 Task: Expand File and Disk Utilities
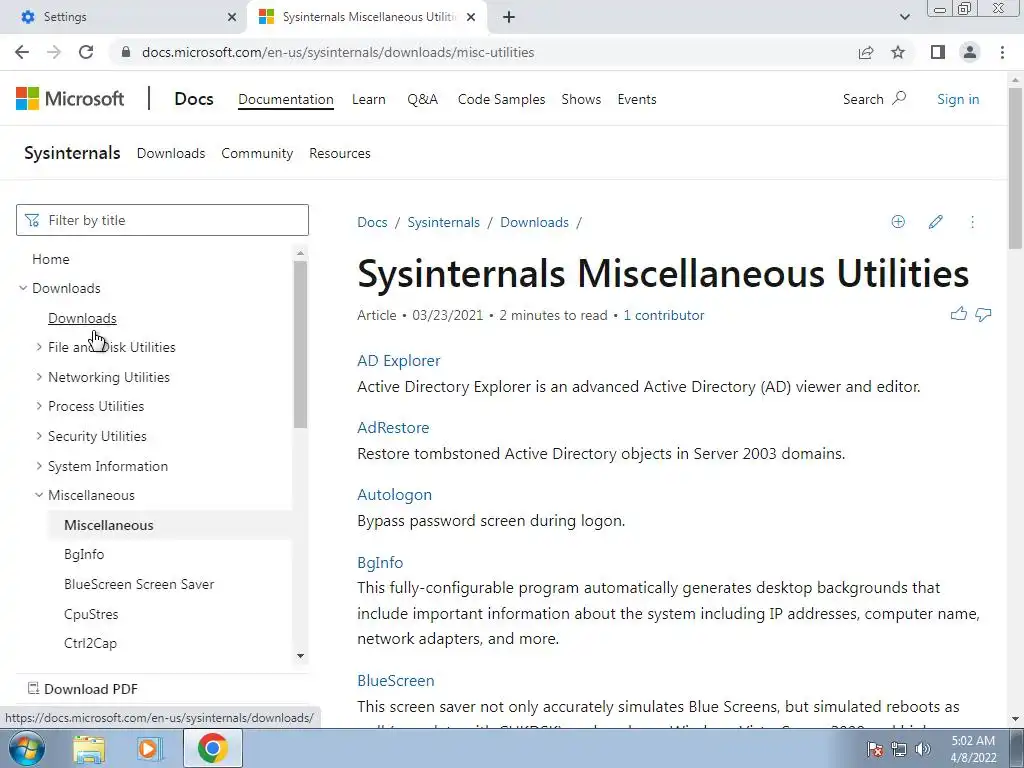point(39,347)
